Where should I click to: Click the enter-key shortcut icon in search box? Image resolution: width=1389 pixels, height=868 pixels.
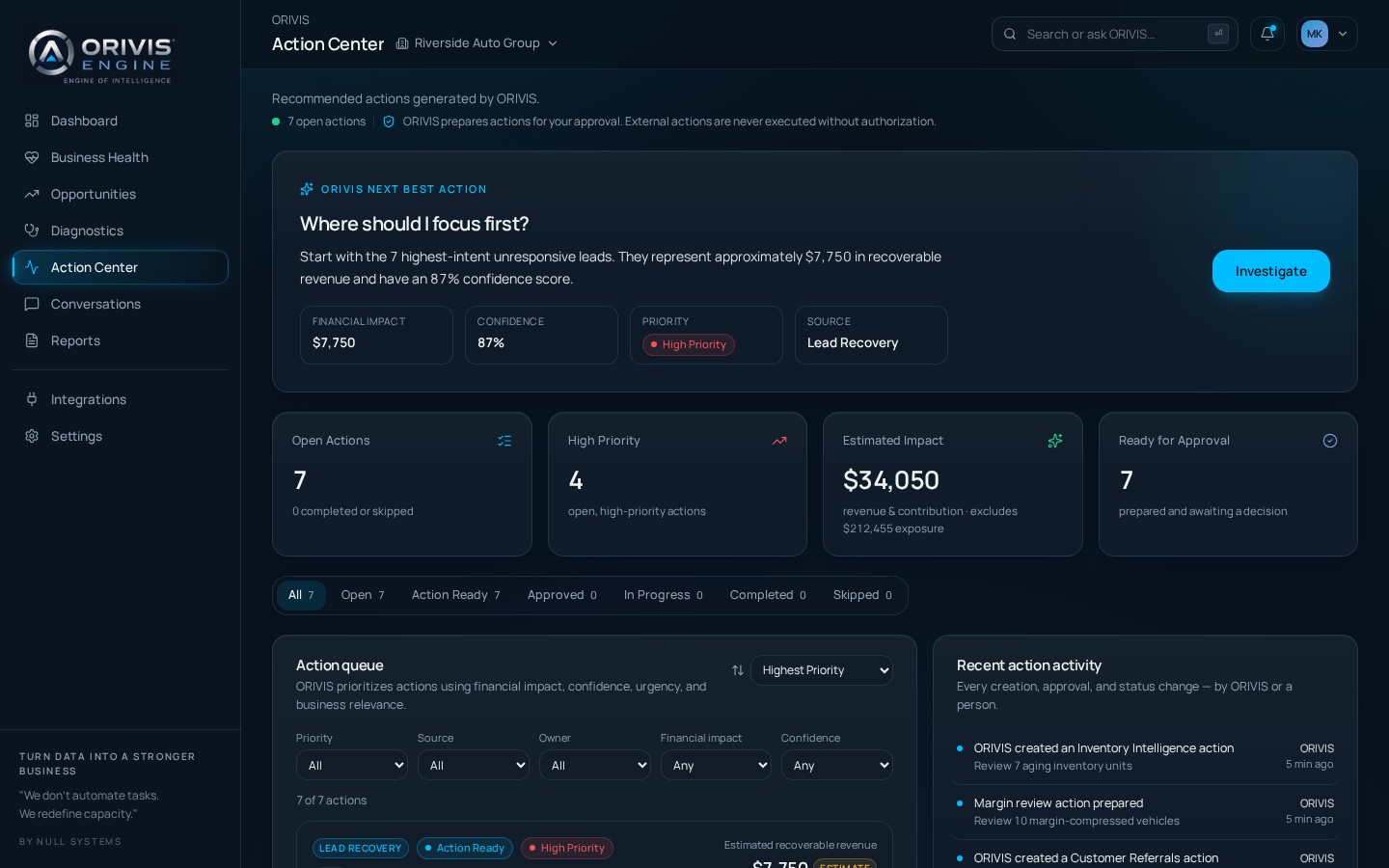[x=1218, y=34]
